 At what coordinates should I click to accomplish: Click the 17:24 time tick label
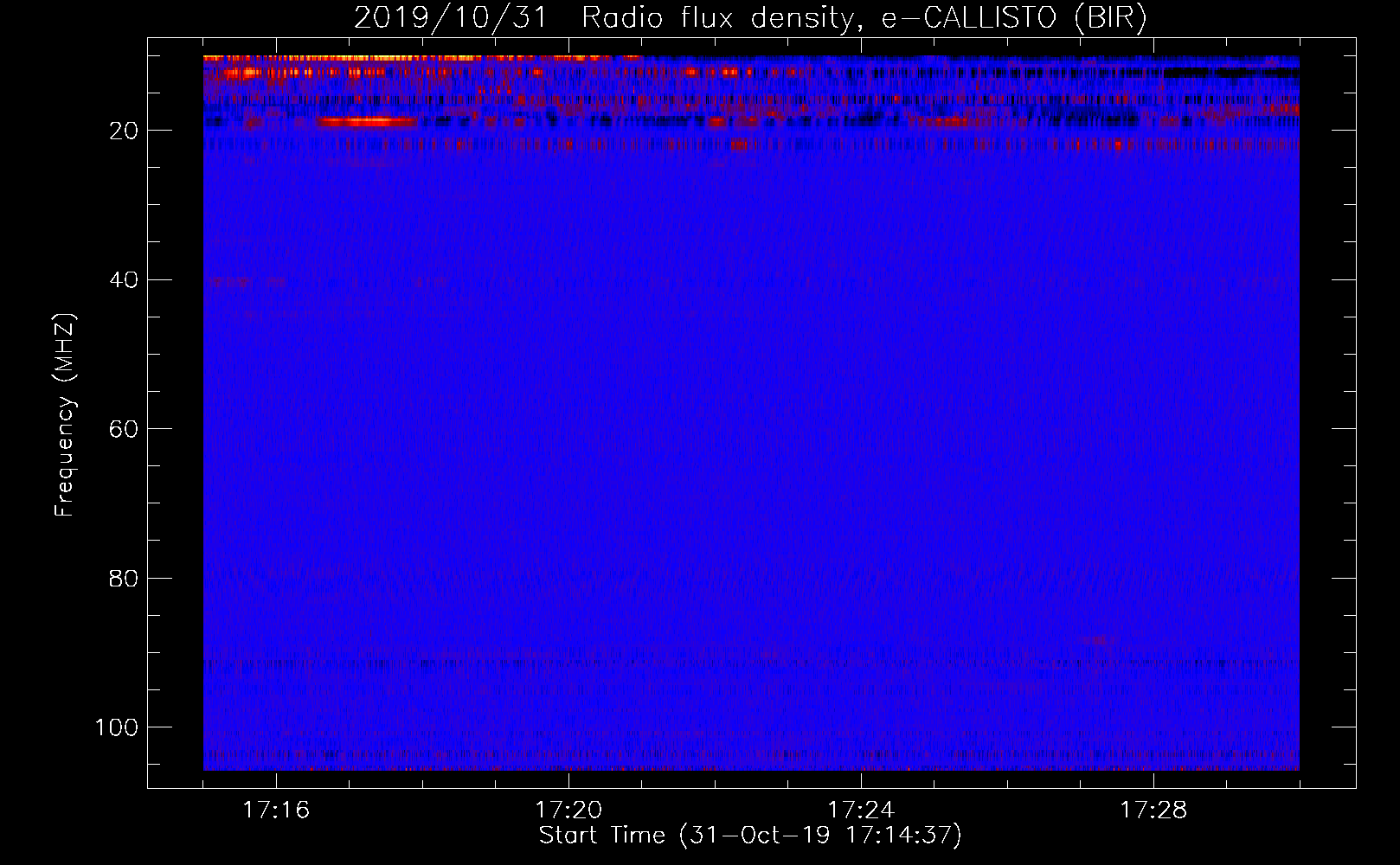point(861,811)
